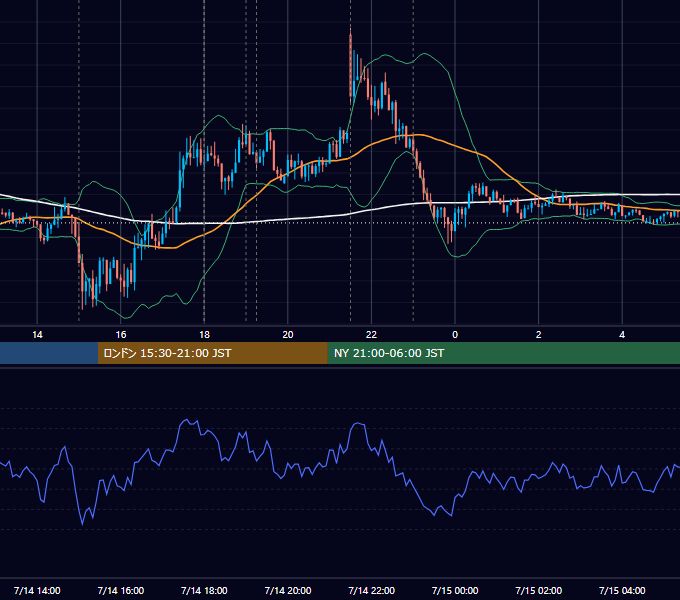Image resolution: width=680 pixels, height=600 pixels.
Task: Click the 7/15 02:00 time label
Action: (x=539, y=590)
